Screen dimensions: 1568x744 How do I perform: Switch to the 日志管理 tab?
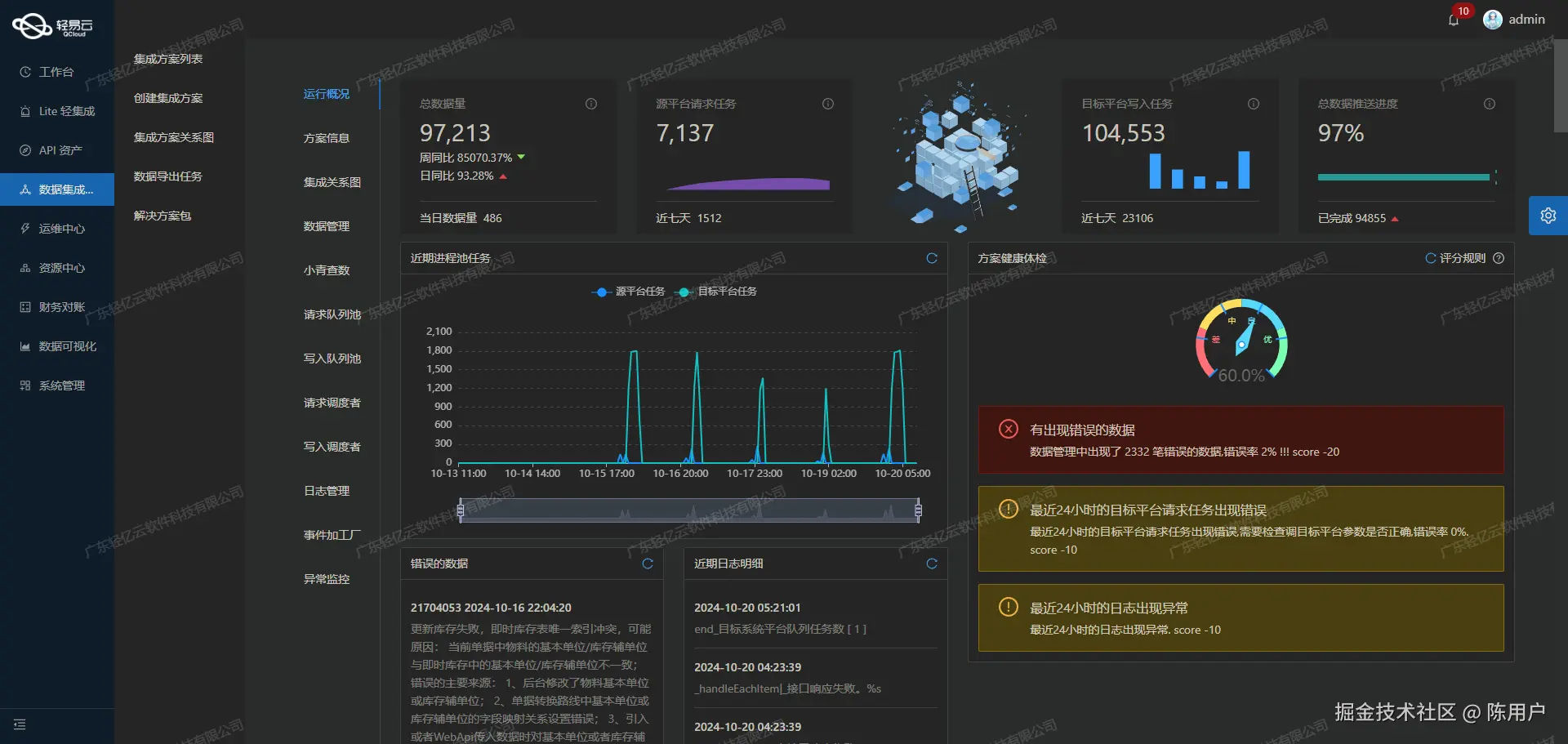pyautogui.click(x=327, y=491)
